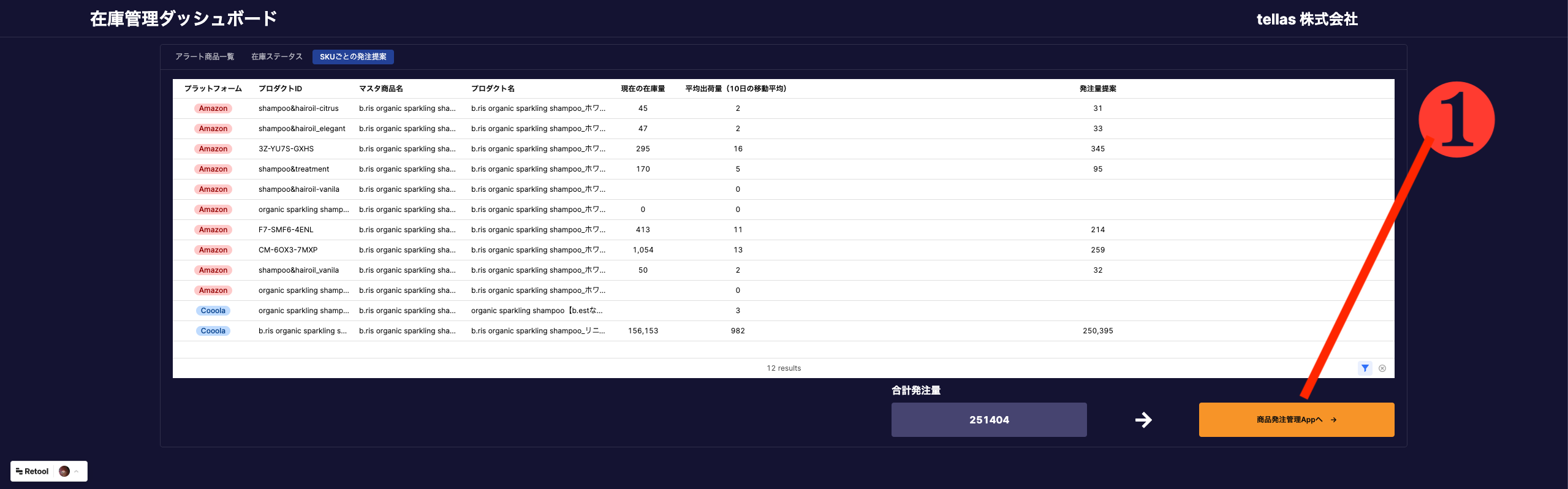Select the 3Z-YU7S-GXHS product ID cell
This screenshot has width=1568, height=489.
286,149
